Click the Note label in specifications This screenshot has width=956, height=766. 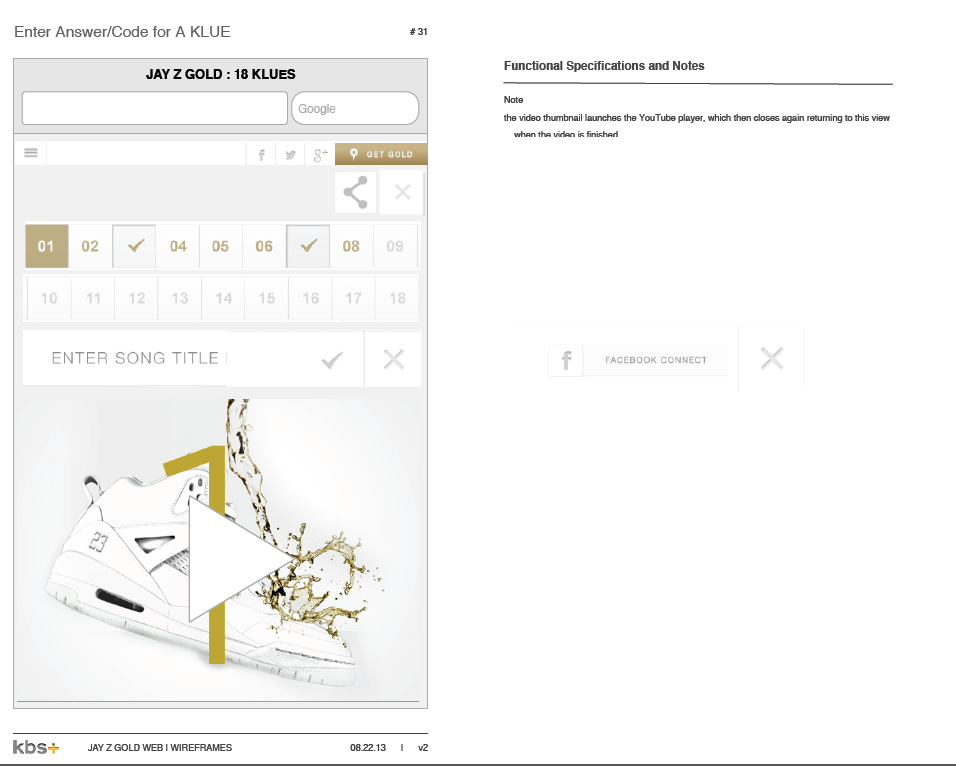coord(513,99)
